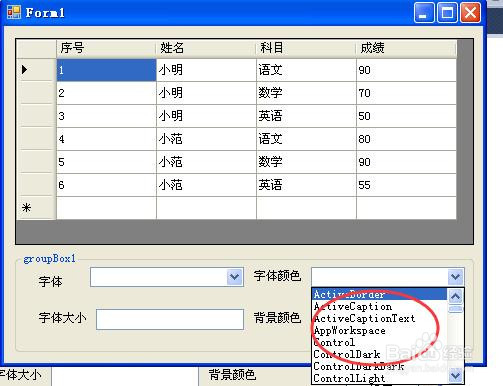The image size is (503, 386).
Task: Select ActiveBorder in the color list
Action: point(380,294)
